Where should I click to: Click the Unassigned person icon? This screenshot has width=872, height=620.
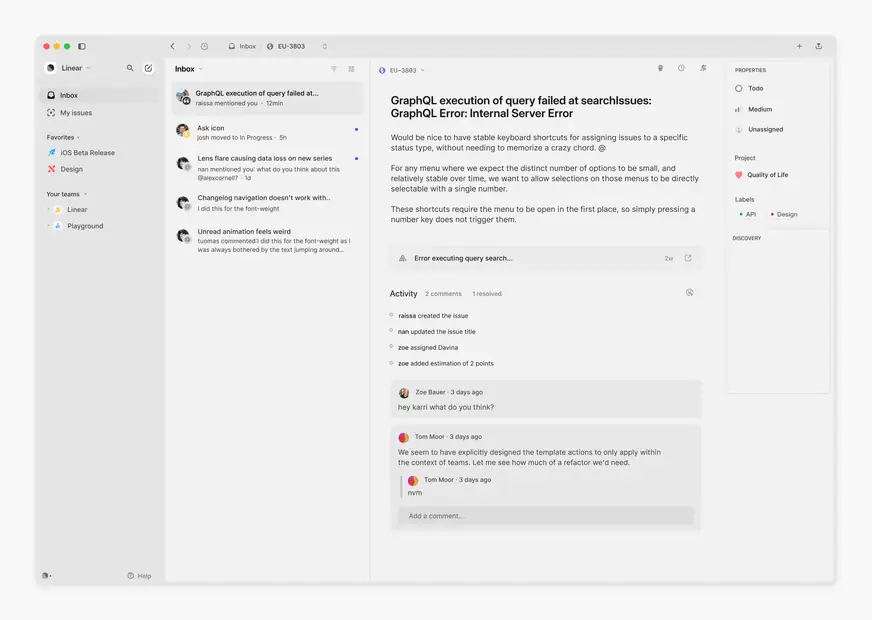pos(739,130)
